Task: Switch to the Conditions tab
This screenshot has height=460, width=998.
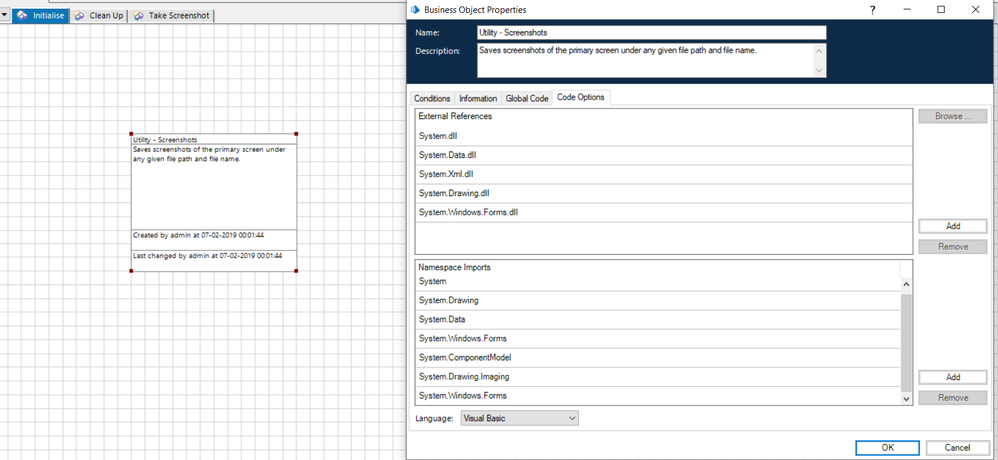Action: tap(432, 98)
